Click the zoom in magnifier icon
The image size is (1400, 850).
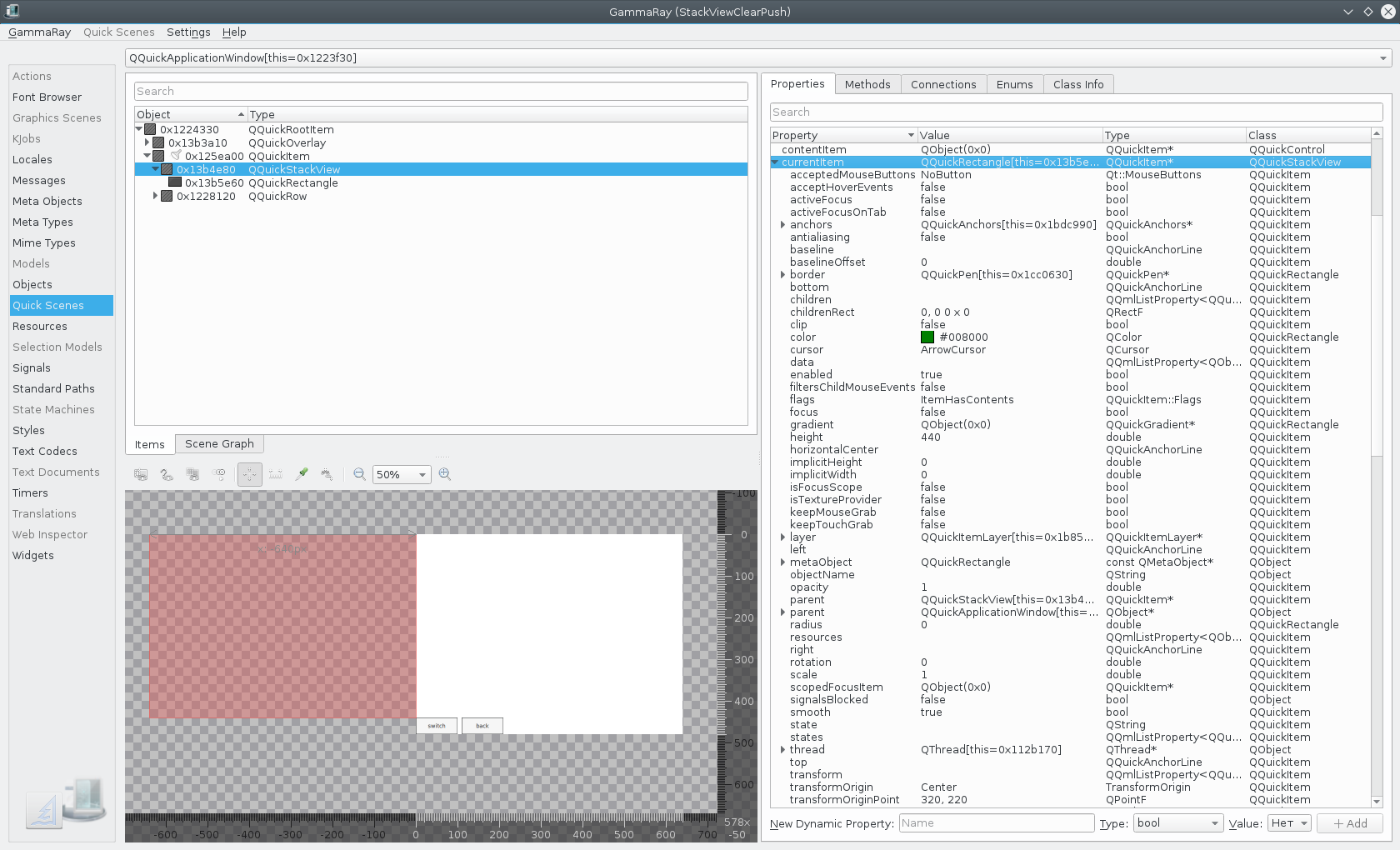tap(445, 474)
